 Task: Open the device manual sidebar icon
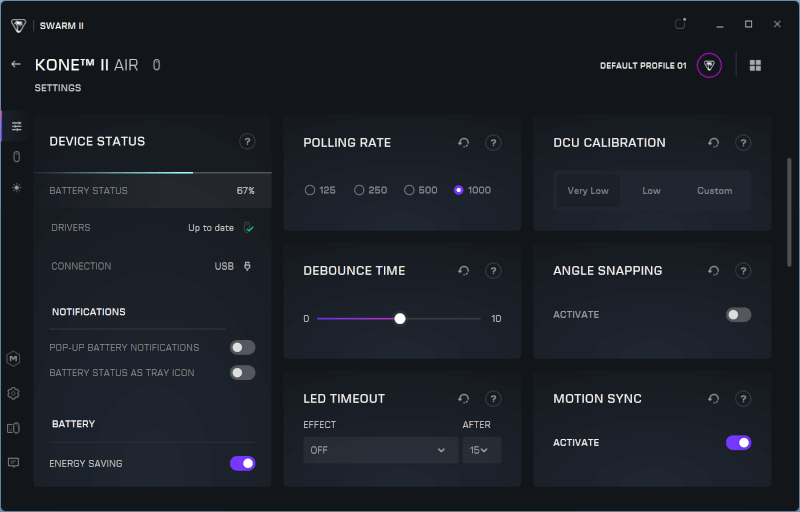click(14, 428)
